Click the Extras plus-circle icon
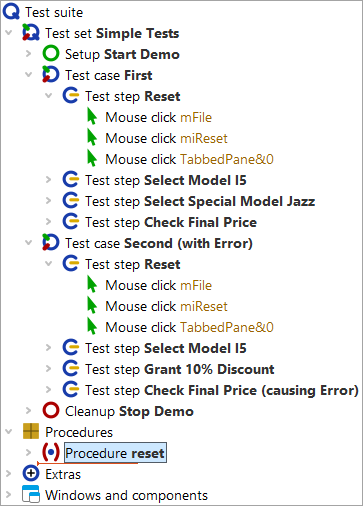 coord(31,474)
